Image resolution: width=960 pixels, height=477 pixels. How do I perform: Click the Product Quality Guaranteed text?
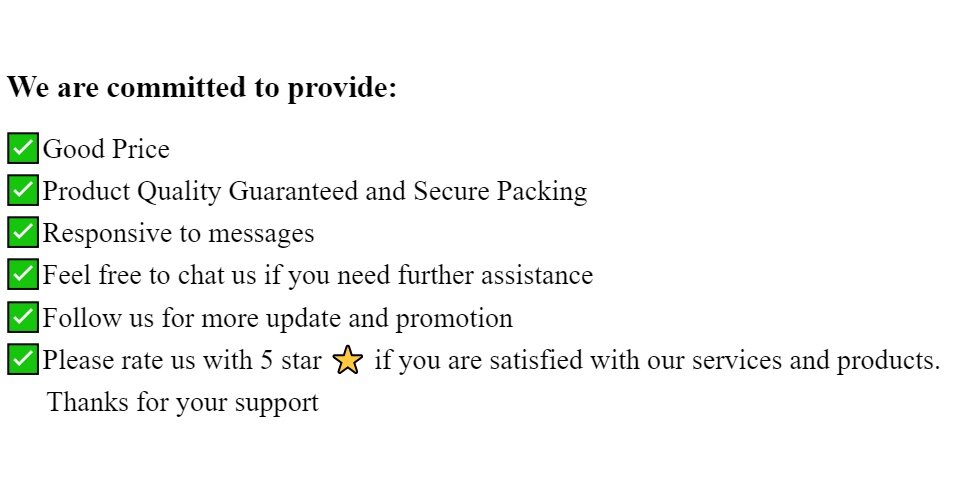pos(200,192)
